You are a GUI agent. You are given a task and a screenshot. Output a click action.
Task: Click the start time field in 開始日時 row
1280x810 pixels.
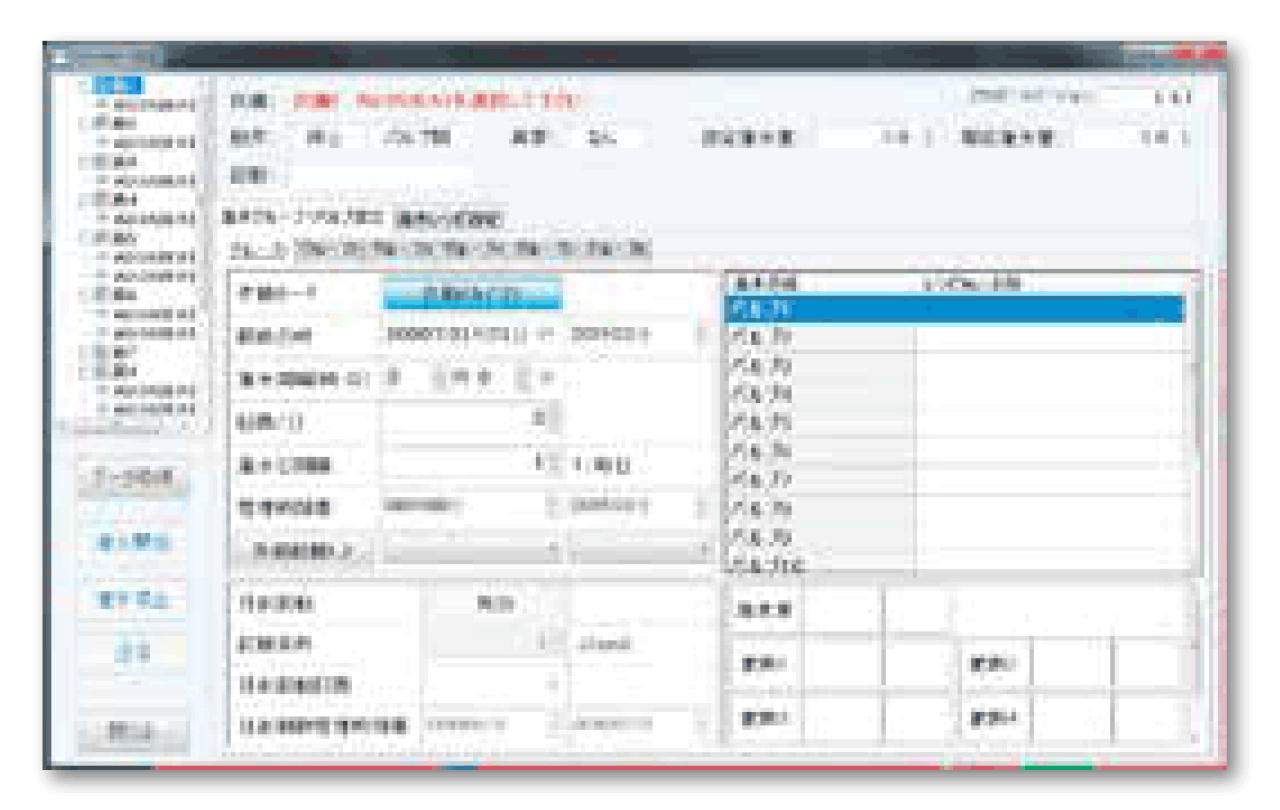[638, 335]
